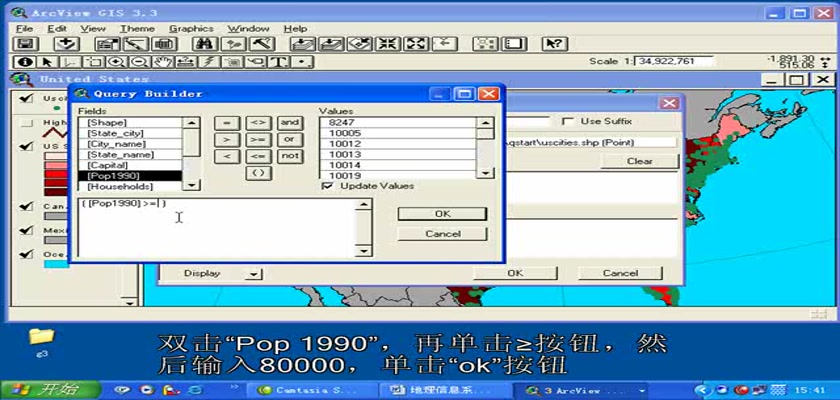The height and width of the screenshot is (400, 840).
Task: Select the Draw Point tool
Action: pos(302,62)
